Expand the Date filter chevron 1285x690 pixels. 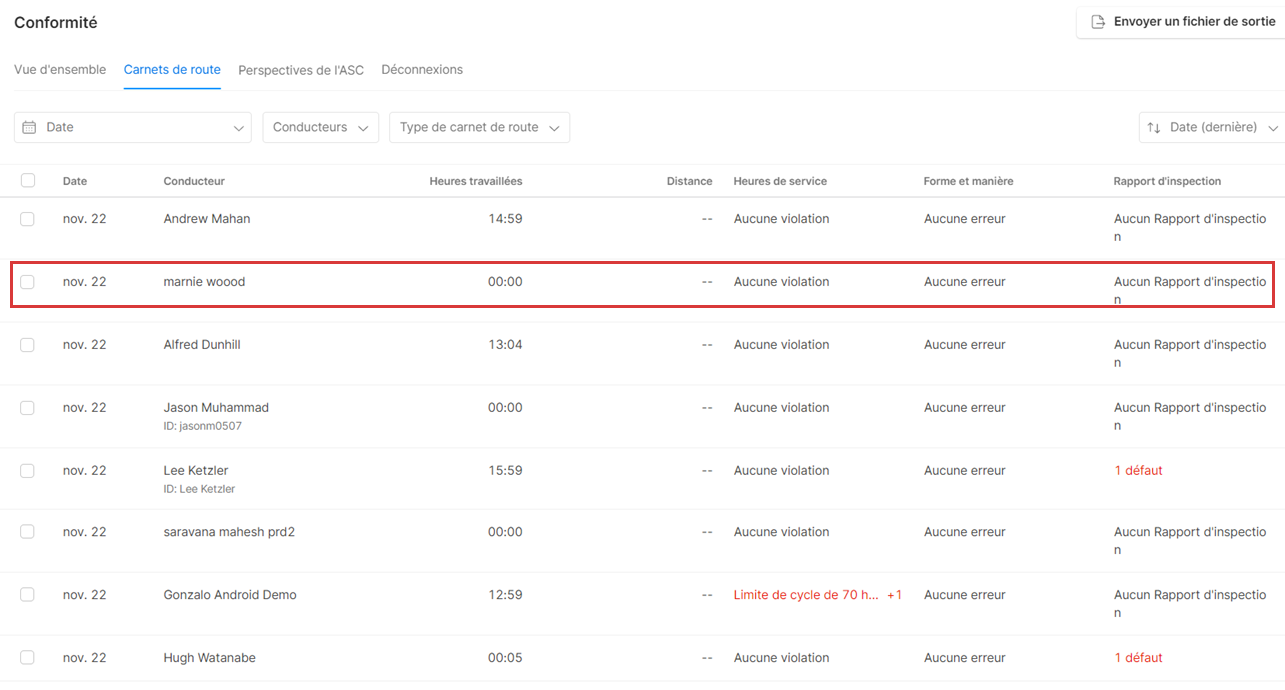tap(238, 128)
